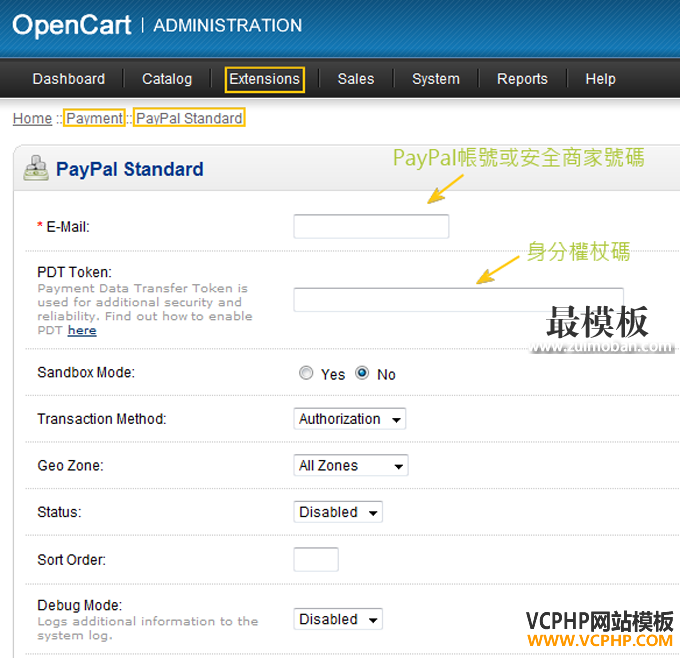The width and height of the screenshot is (680, 658).
Task: Click the Help menu item
Action: [x=600, y=79]
